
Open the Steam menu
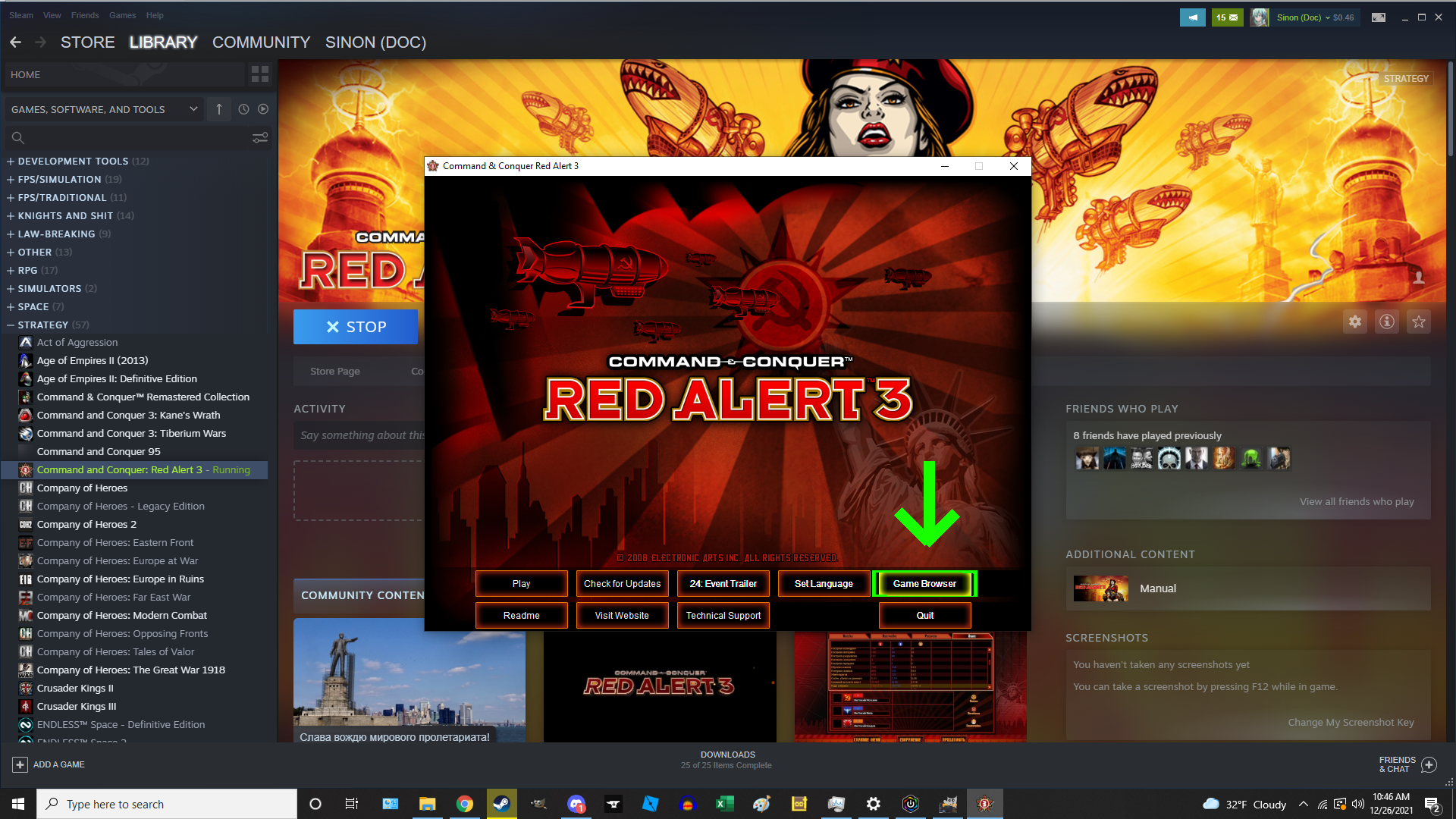click(x=21, y=15)
